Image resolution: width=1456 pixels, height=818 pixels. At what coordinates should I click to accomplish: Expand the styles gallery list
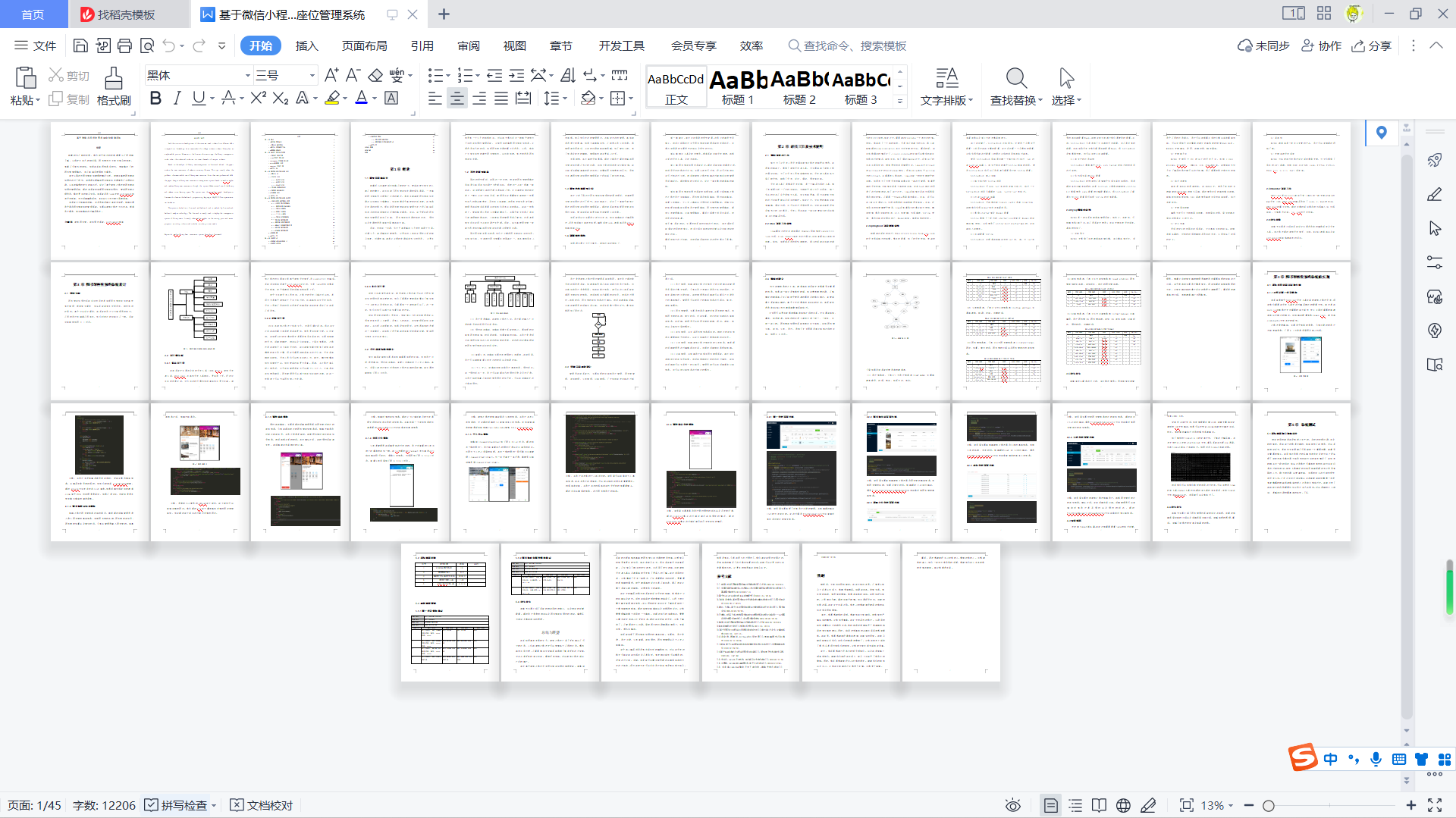coord(900,101)
